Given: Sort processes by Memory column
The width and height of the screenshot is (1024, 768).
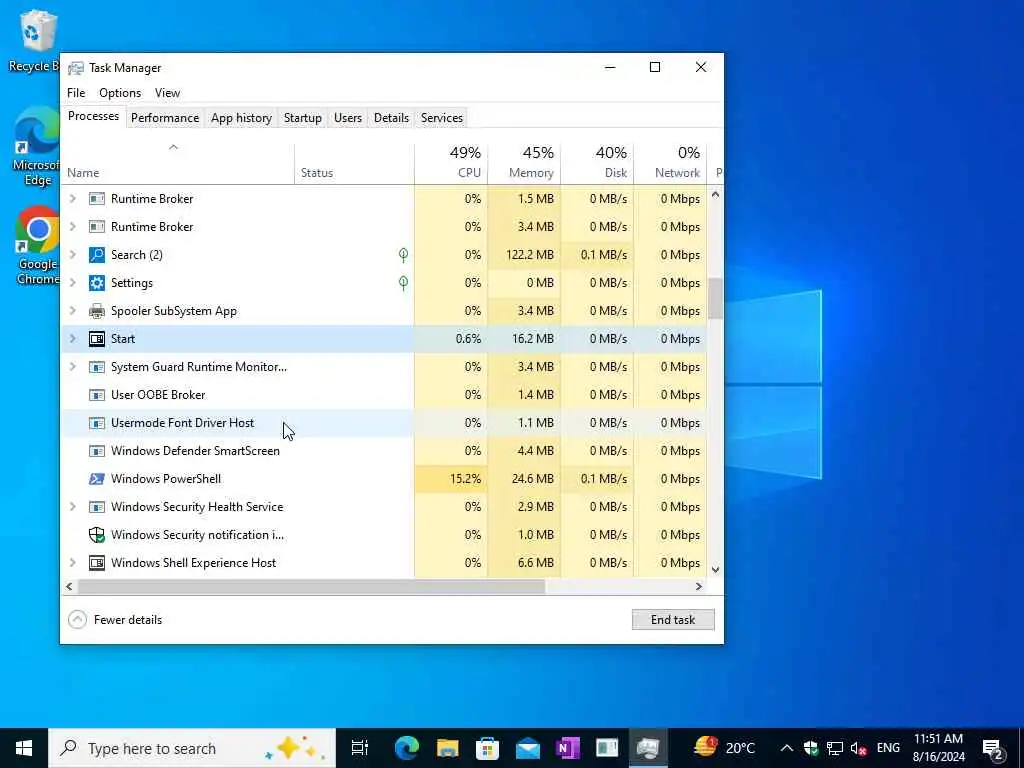Looking at the screenshot, I should pos(524,162).
